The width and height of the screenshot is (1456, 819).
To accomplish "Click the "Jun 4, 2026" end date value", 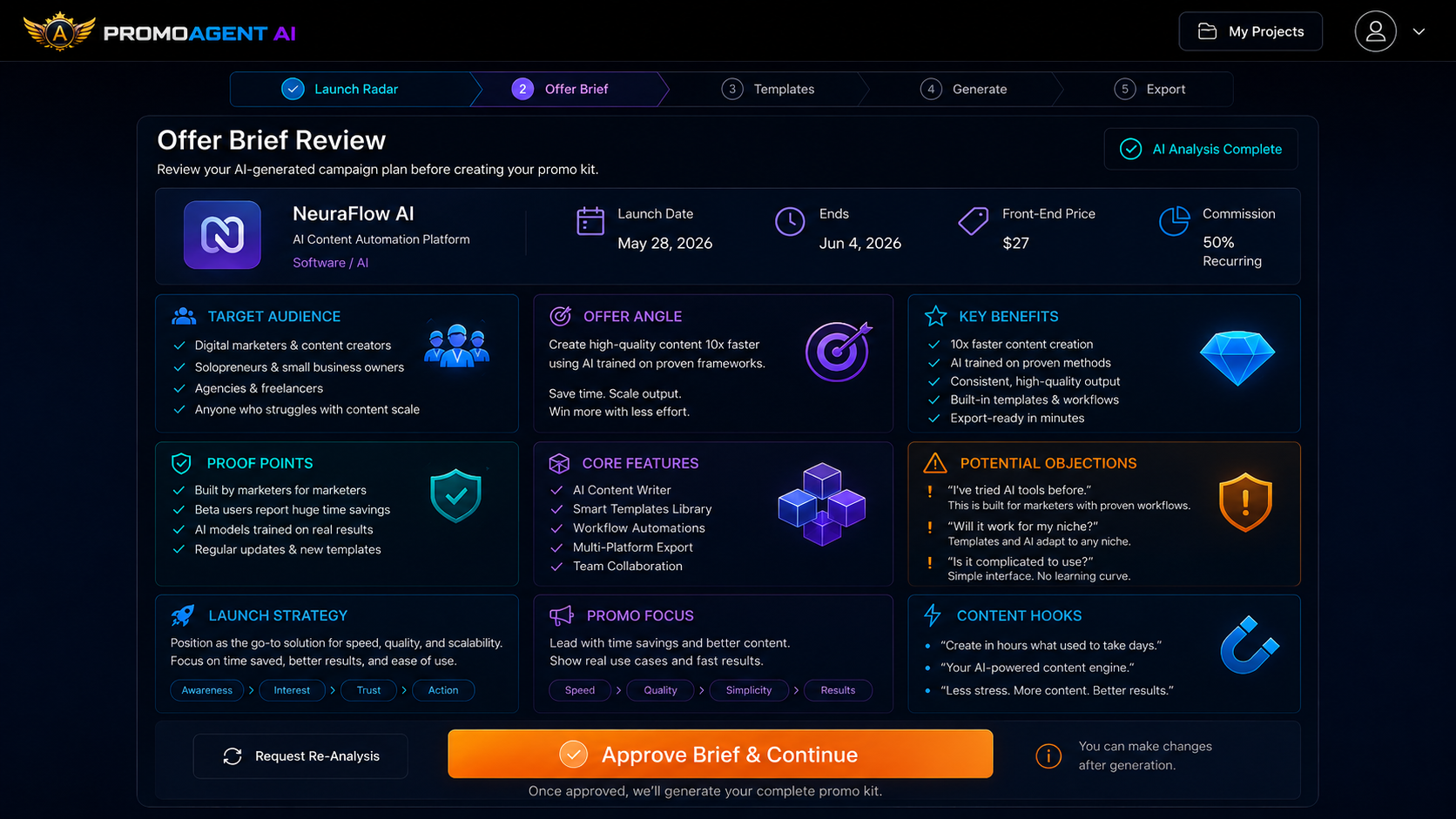I will (859, 244).
